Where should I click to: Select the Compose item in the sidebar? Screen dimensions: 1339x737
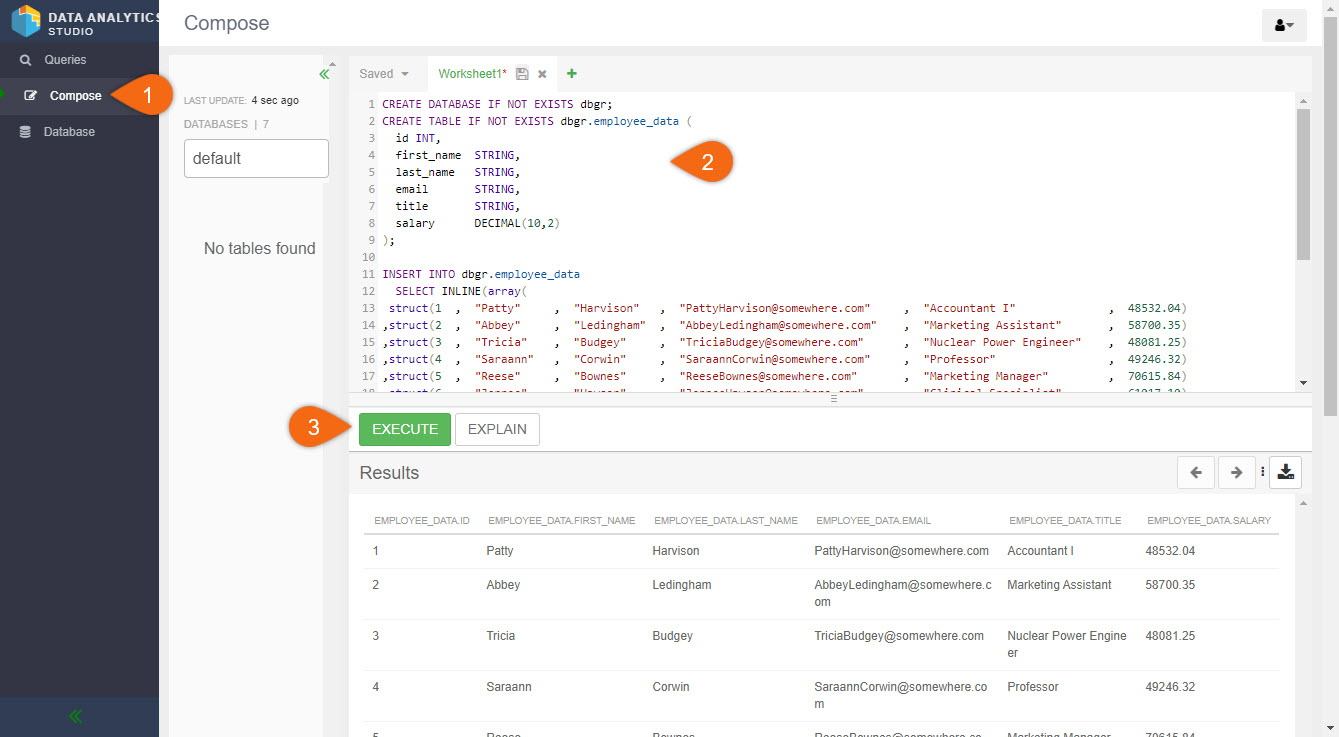(75, 96)
